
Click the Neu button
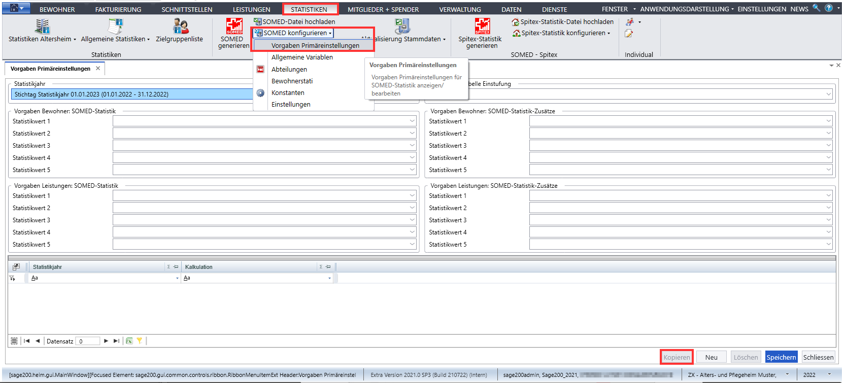click(x=712, y=357)
